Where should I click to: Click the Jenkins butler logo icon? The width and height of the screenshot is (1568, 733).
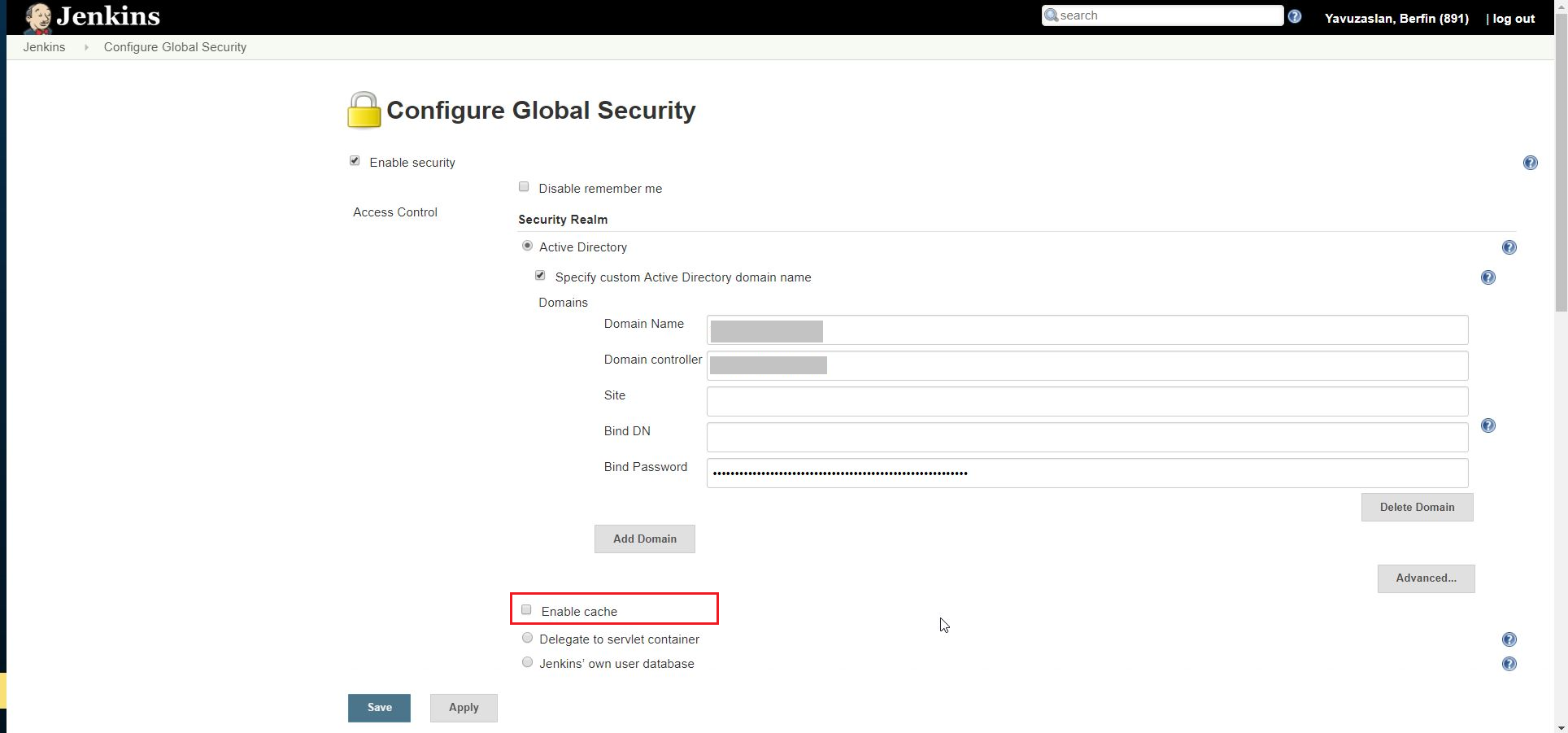point(38,17)
